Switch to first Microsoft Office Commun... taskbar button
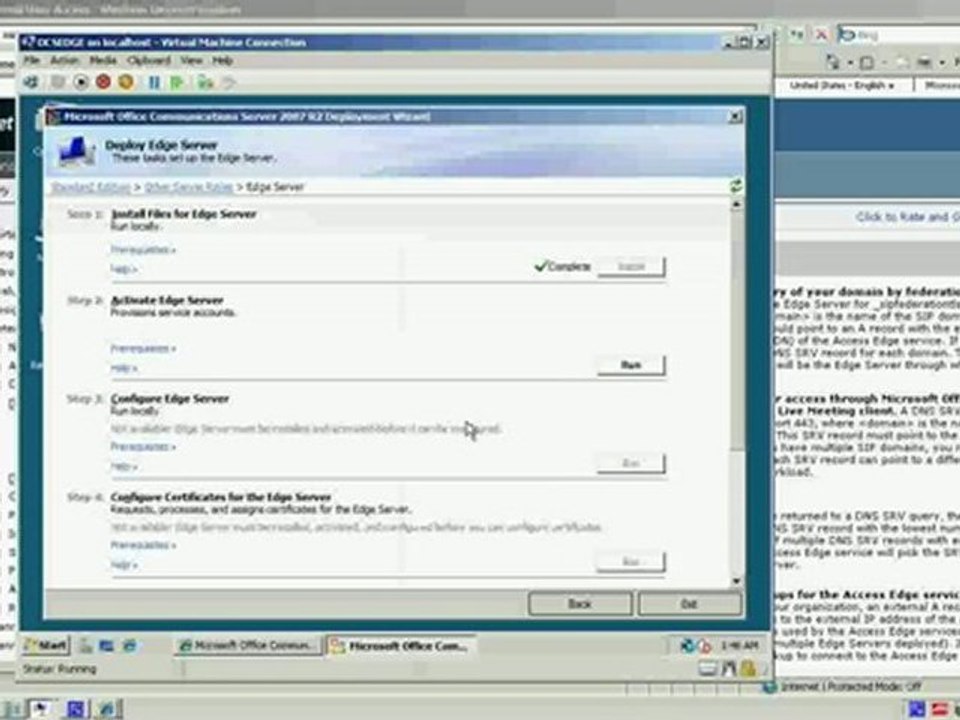This screenshot has width=960, height=720. tap(248, 645)
